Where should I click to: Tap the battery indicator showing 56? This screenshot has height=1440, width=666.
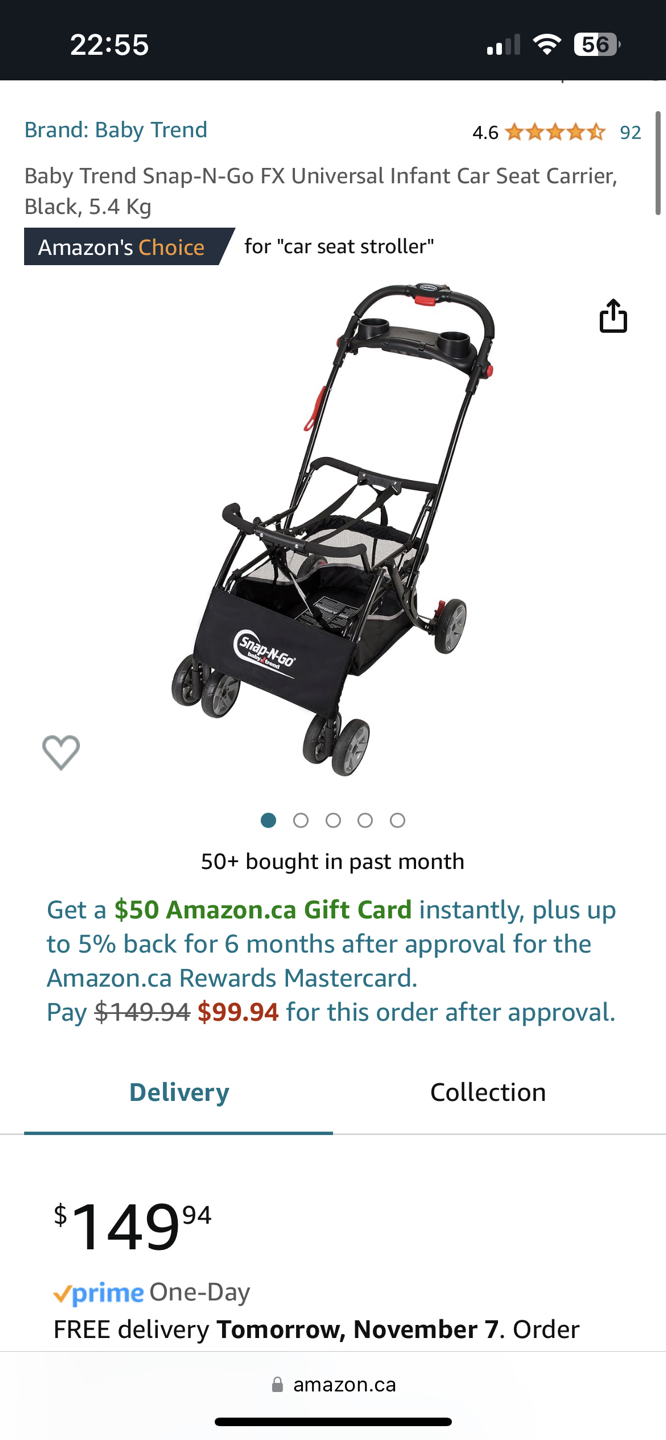597,44
